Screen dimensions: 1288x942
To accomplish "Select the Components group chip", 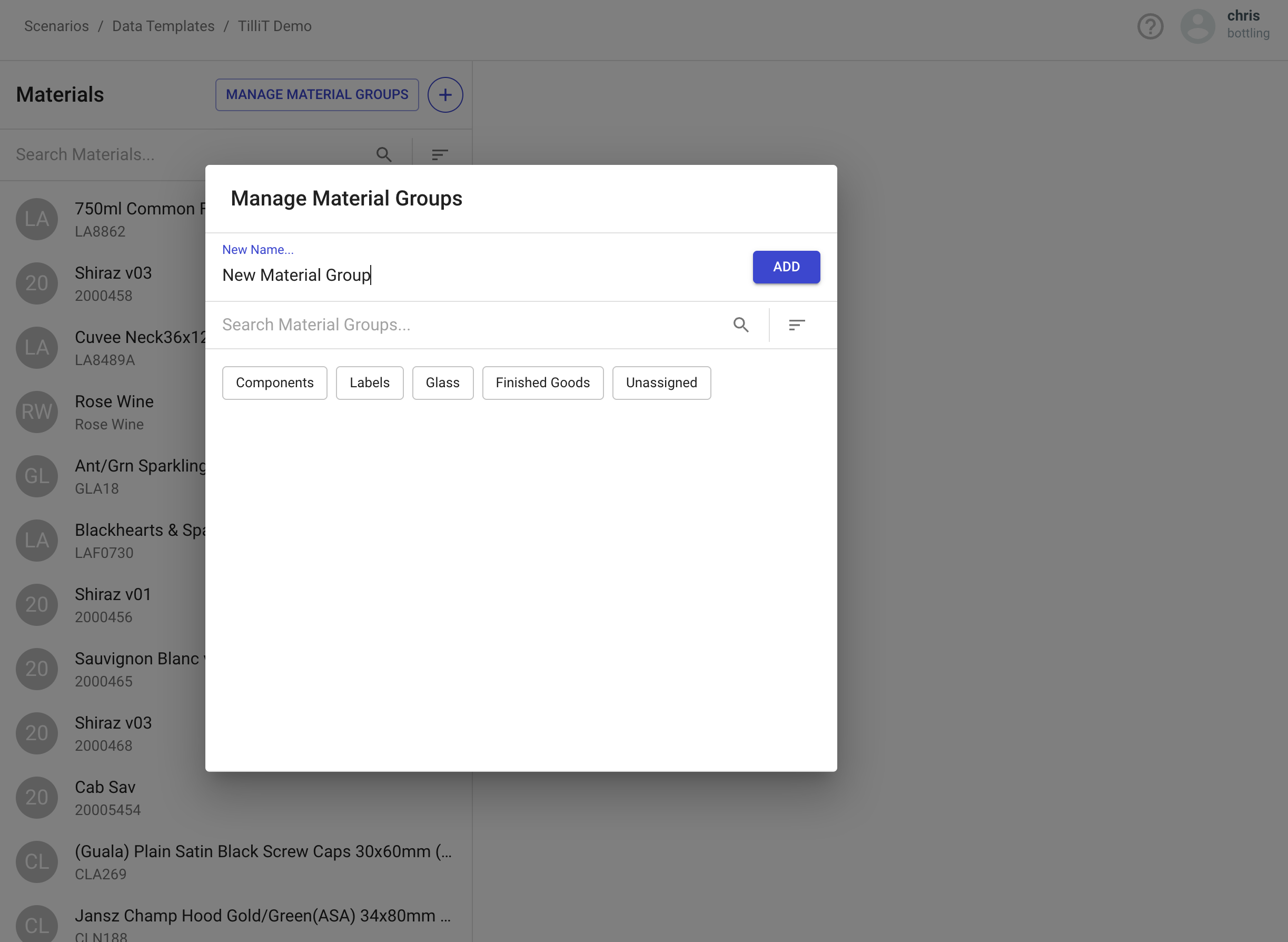I will 275,382.
